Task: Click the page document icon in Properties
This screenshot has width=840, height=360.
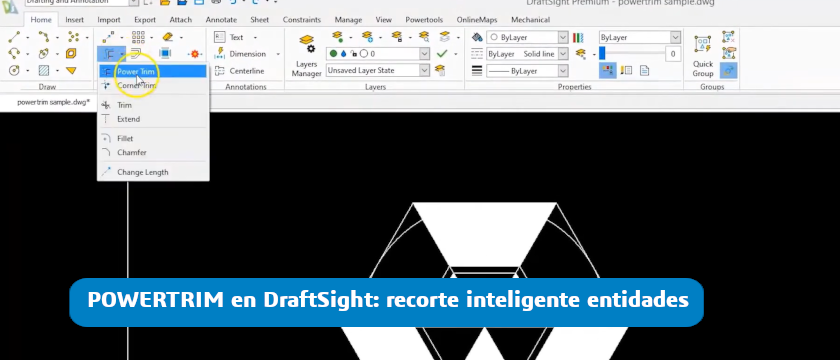Action: pyautogui.click(x=644, y=70)
